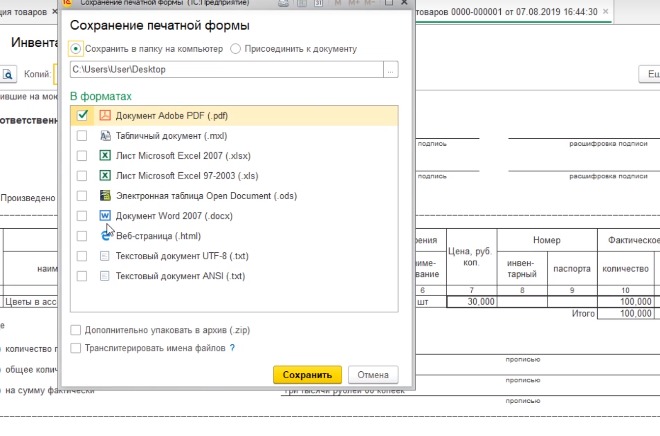This screenshot has width=660, height=436.
Task: Click the MXL spreadsheet document icon
Action: click(x=104, y=135)
